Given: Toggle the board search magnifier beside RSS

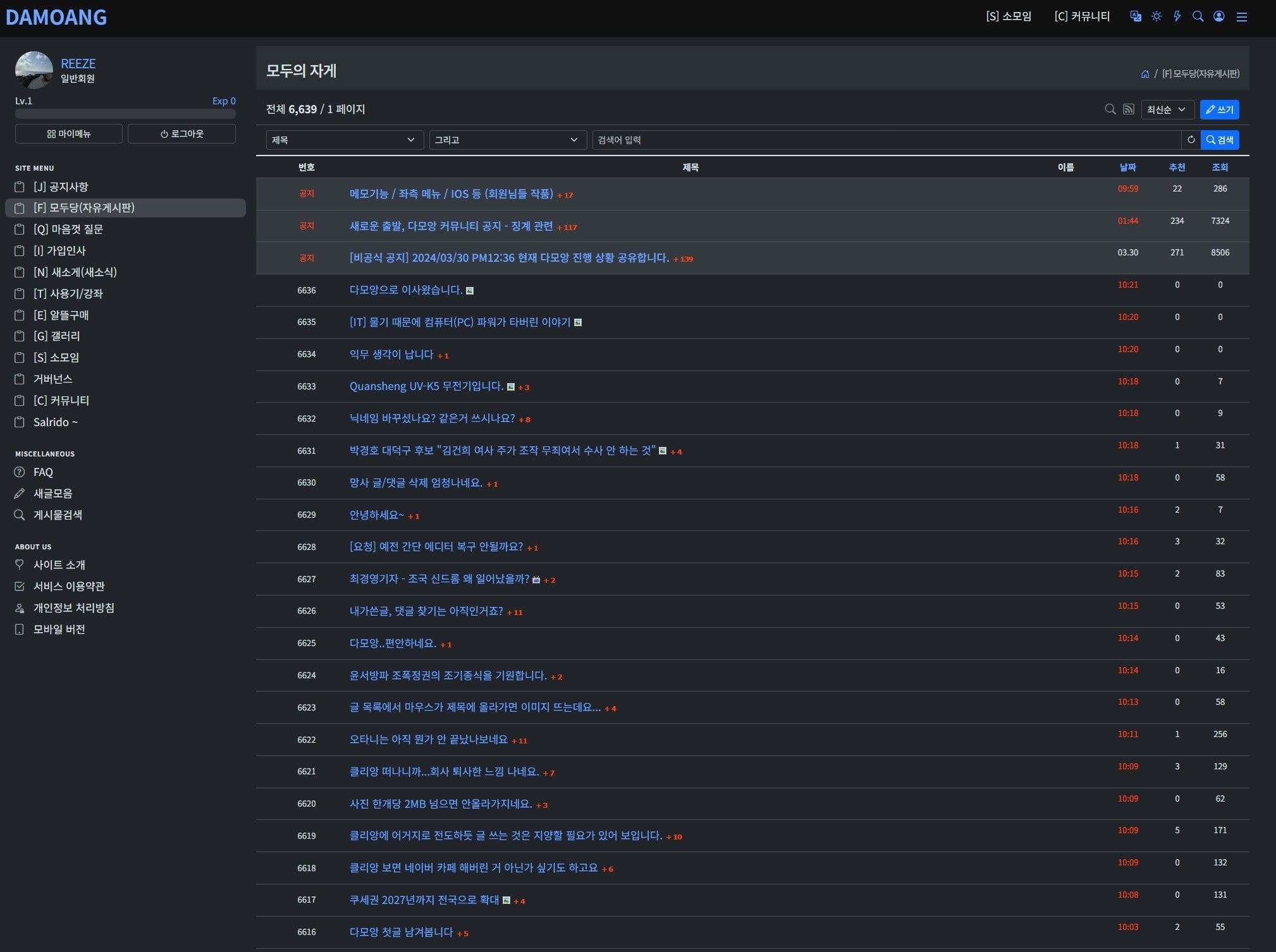Looking at the screenshot, I should coord(1110,109).
